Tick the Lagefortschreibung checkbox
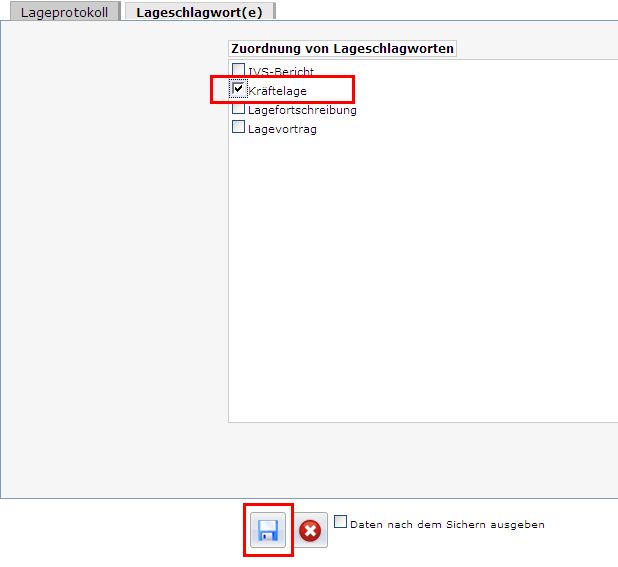Screen dimensions: 618x567 tap(238, 108)
